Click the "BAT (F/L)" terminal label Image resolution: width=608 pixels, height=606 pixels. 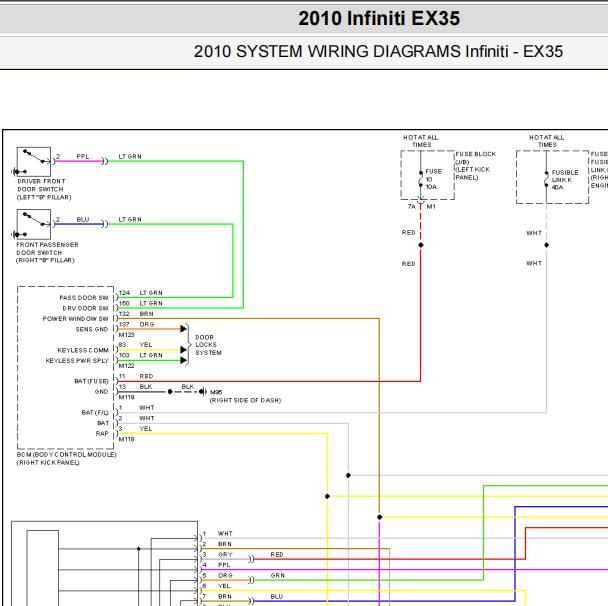pyautogui.click(x=95, y=413)
